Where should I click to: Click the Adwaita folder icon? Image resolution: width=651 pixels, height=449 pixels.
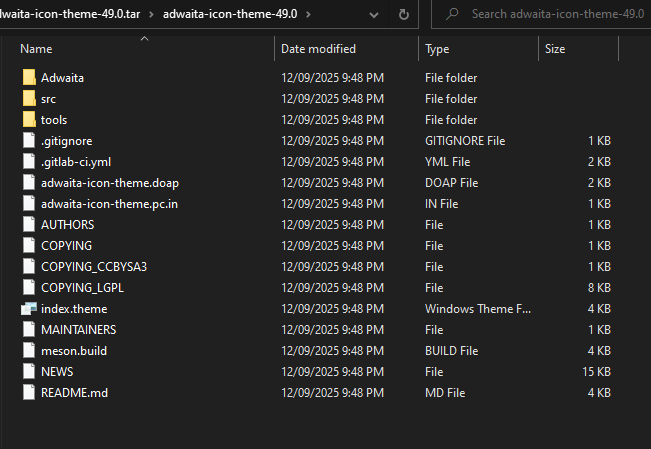pyautogui.click(x=28, y=78)
